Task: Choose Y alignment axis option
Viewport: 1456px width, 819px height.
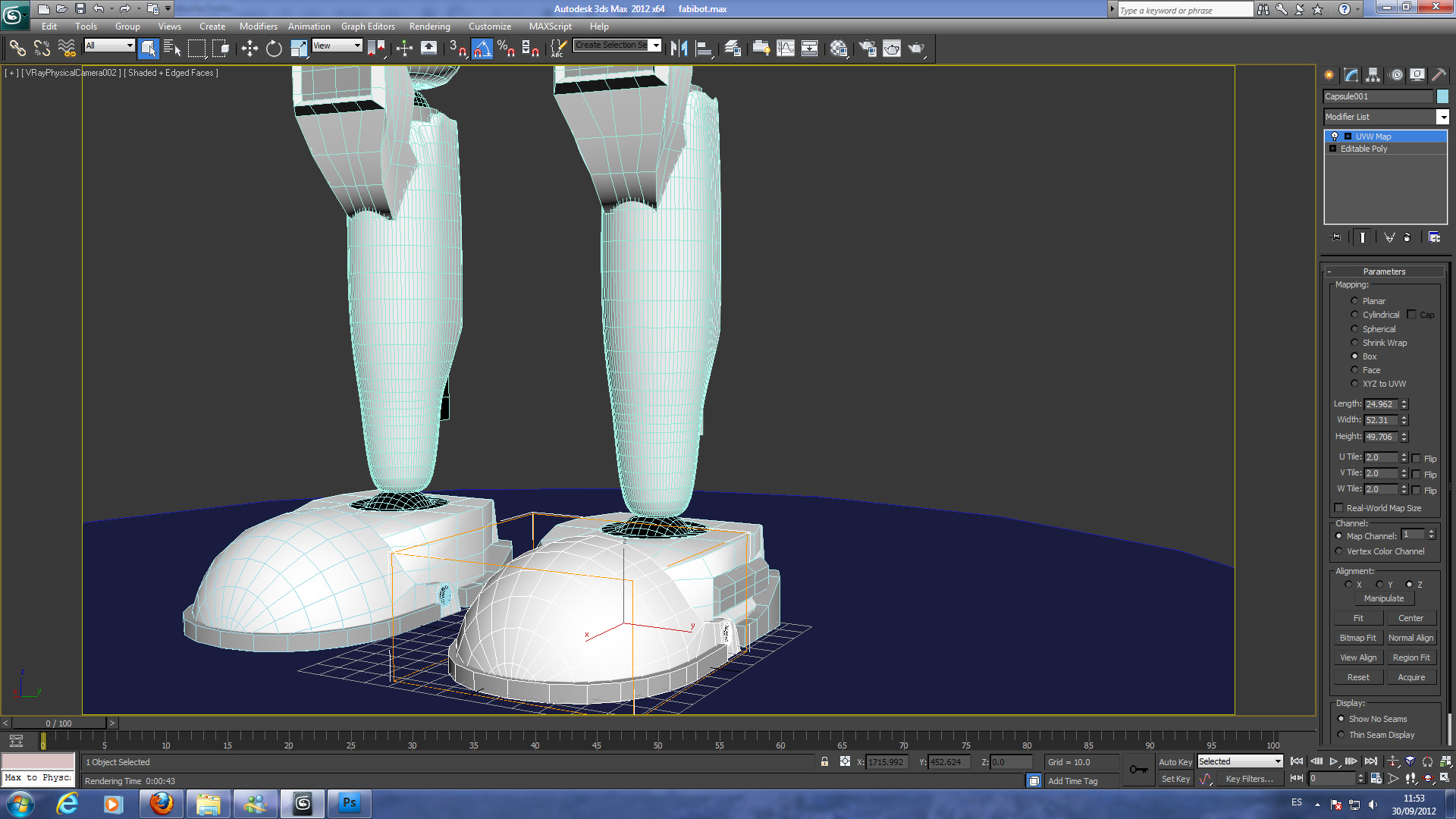Action: 1379,585
